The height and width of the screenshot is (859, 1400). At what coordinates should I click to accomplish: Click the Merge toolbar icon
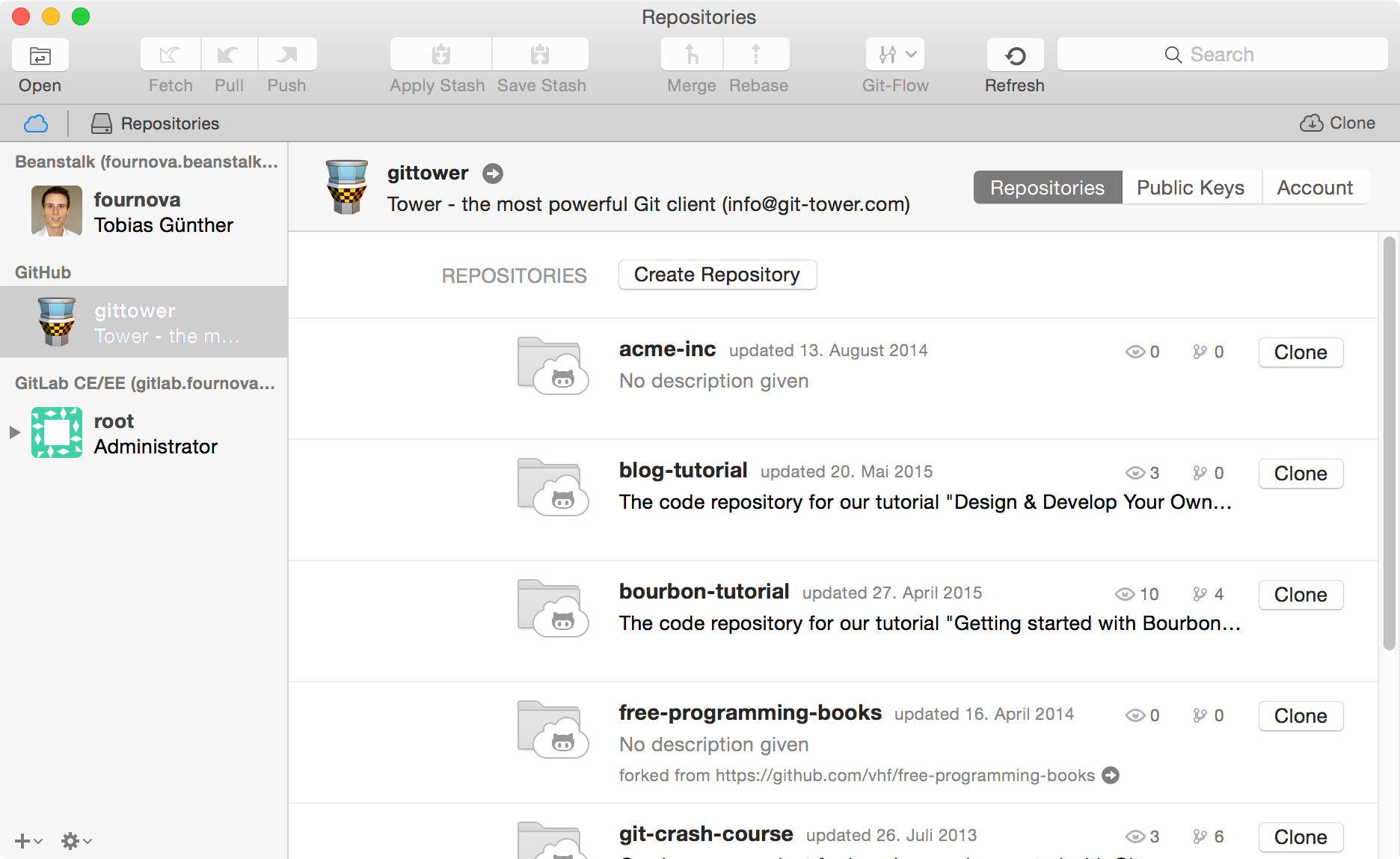click(x=692, y=55)
